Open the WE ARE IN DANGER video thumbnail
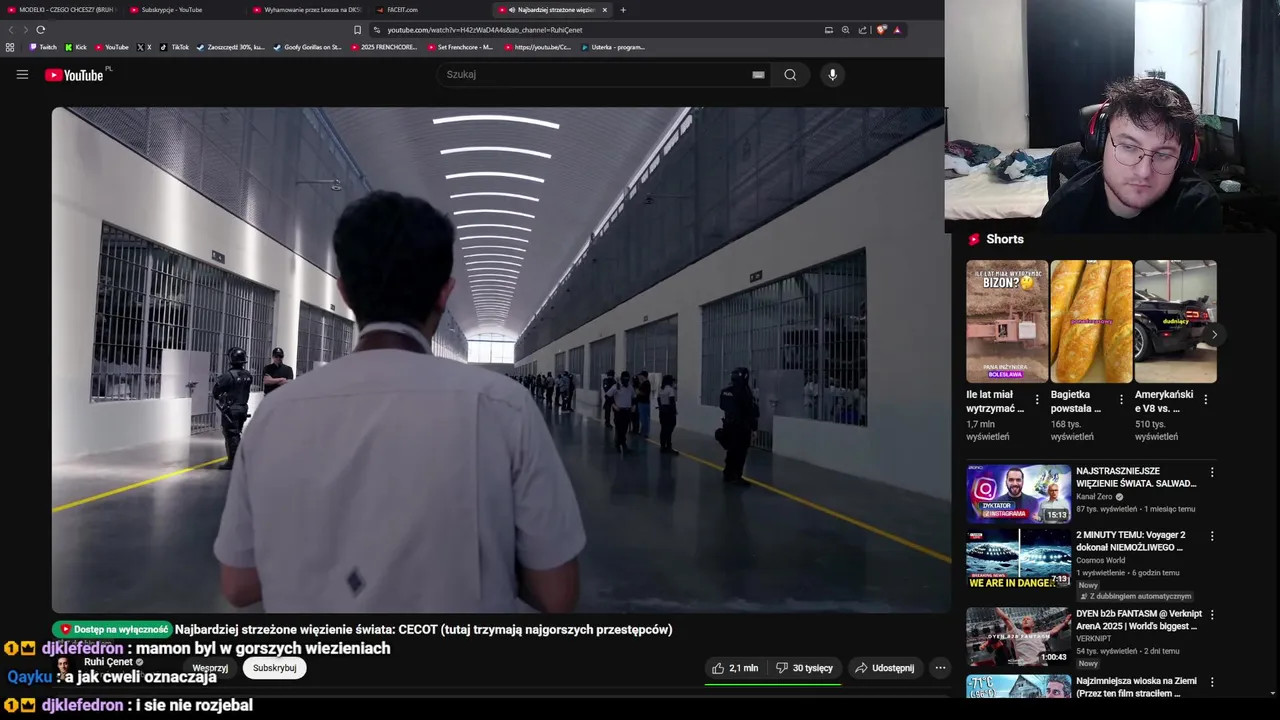 (1018, 558)
